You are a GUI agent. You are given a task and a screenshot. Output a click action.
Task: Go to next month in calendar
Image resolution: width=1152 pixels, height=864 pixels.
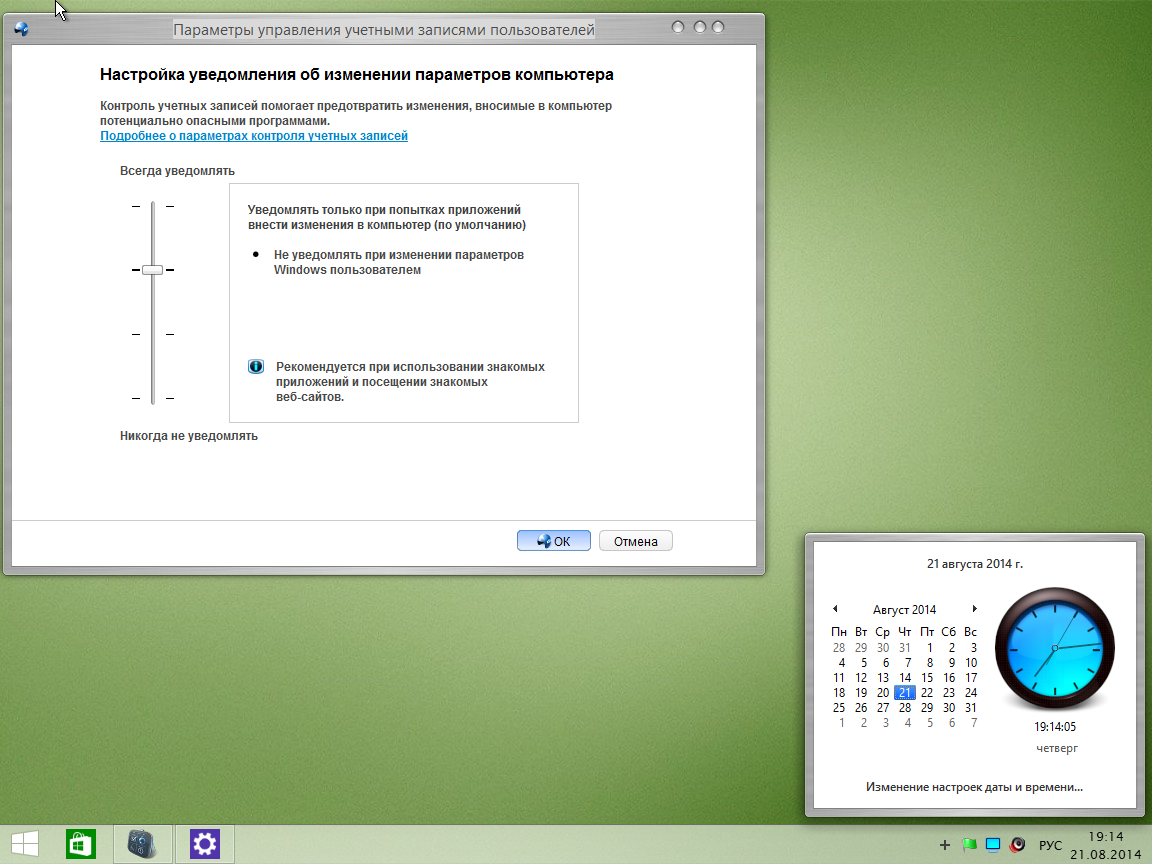(x=974, y=609)
